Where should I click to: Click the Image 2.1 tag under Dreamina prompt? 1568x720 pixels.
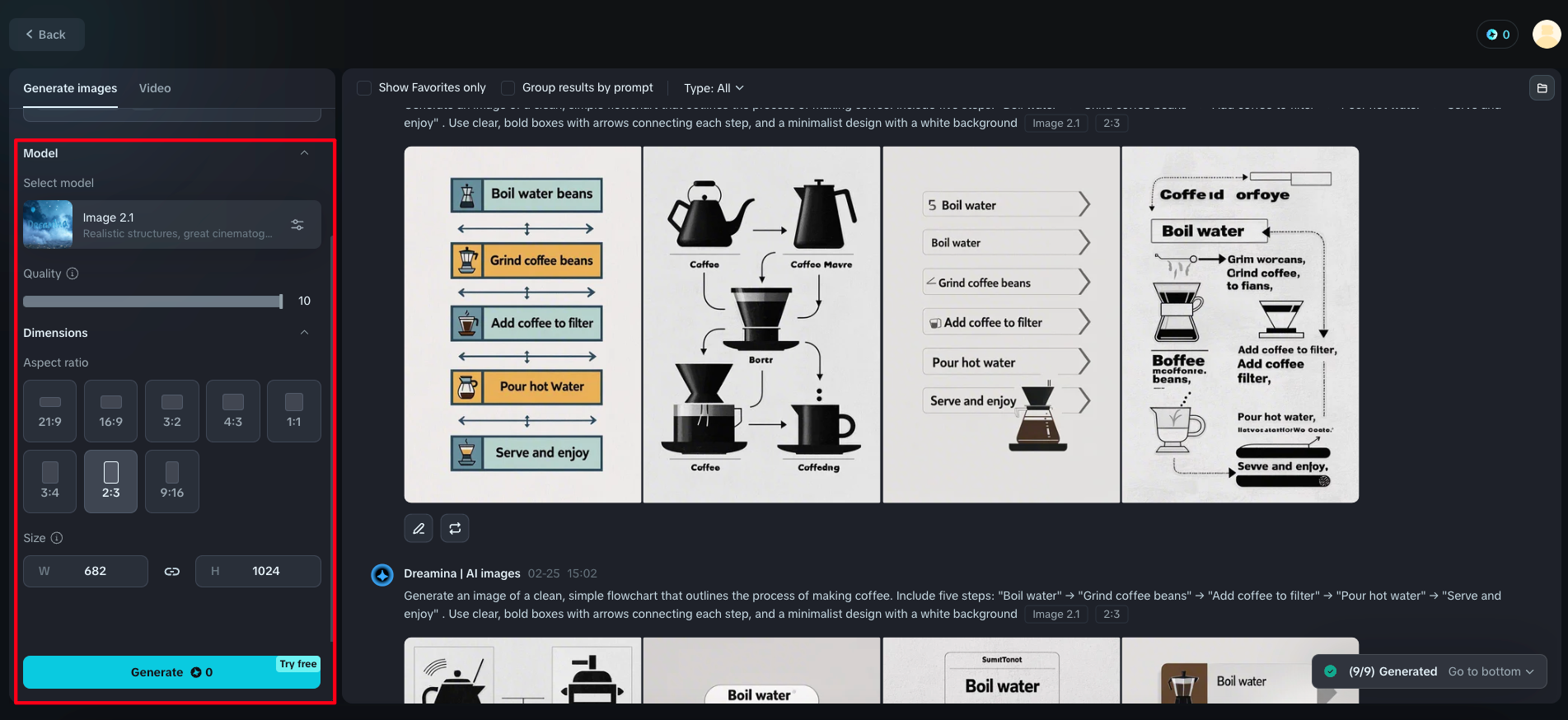coord(1055,614)
